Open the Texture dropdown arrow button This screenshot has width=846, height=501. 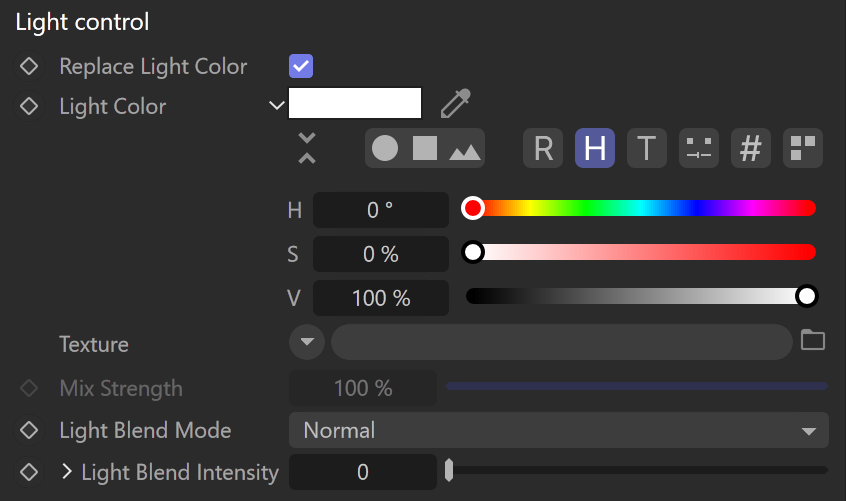(306, 342)
